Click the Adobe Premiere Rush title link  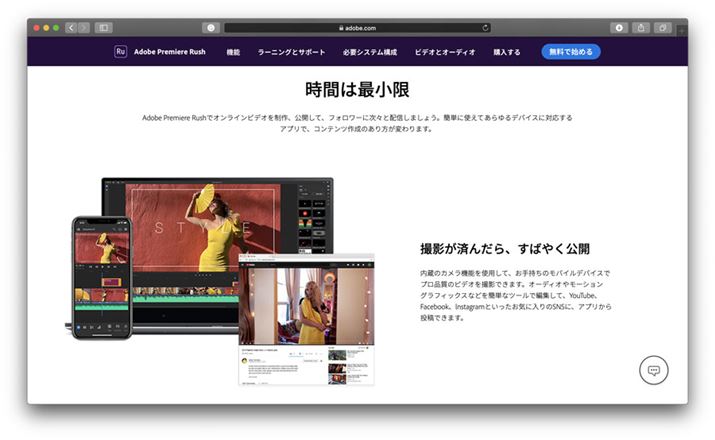[x=170, y=52]
